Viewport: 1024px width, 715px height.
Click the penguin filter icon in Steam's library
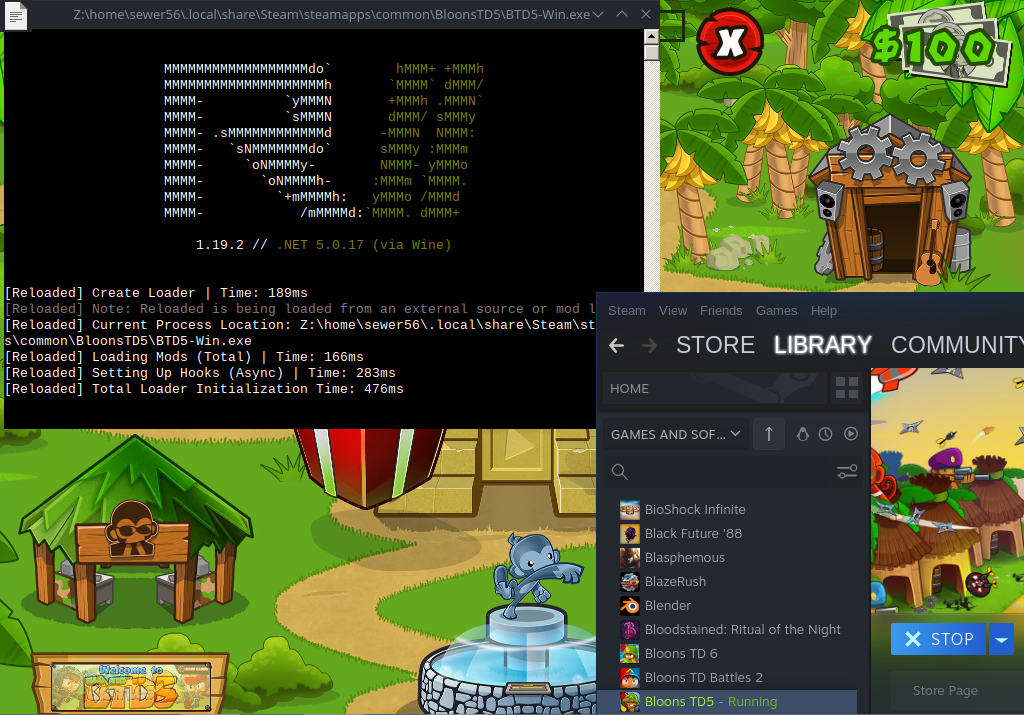click(803, 434)
